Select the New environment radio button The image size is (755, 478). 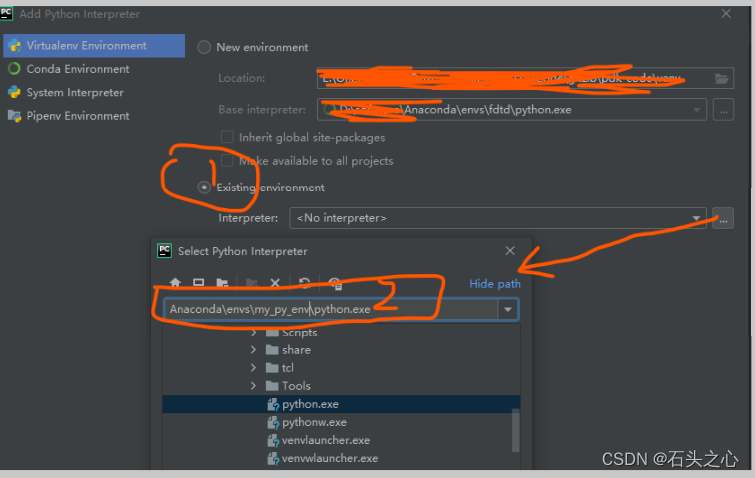[x=204, y=47]
